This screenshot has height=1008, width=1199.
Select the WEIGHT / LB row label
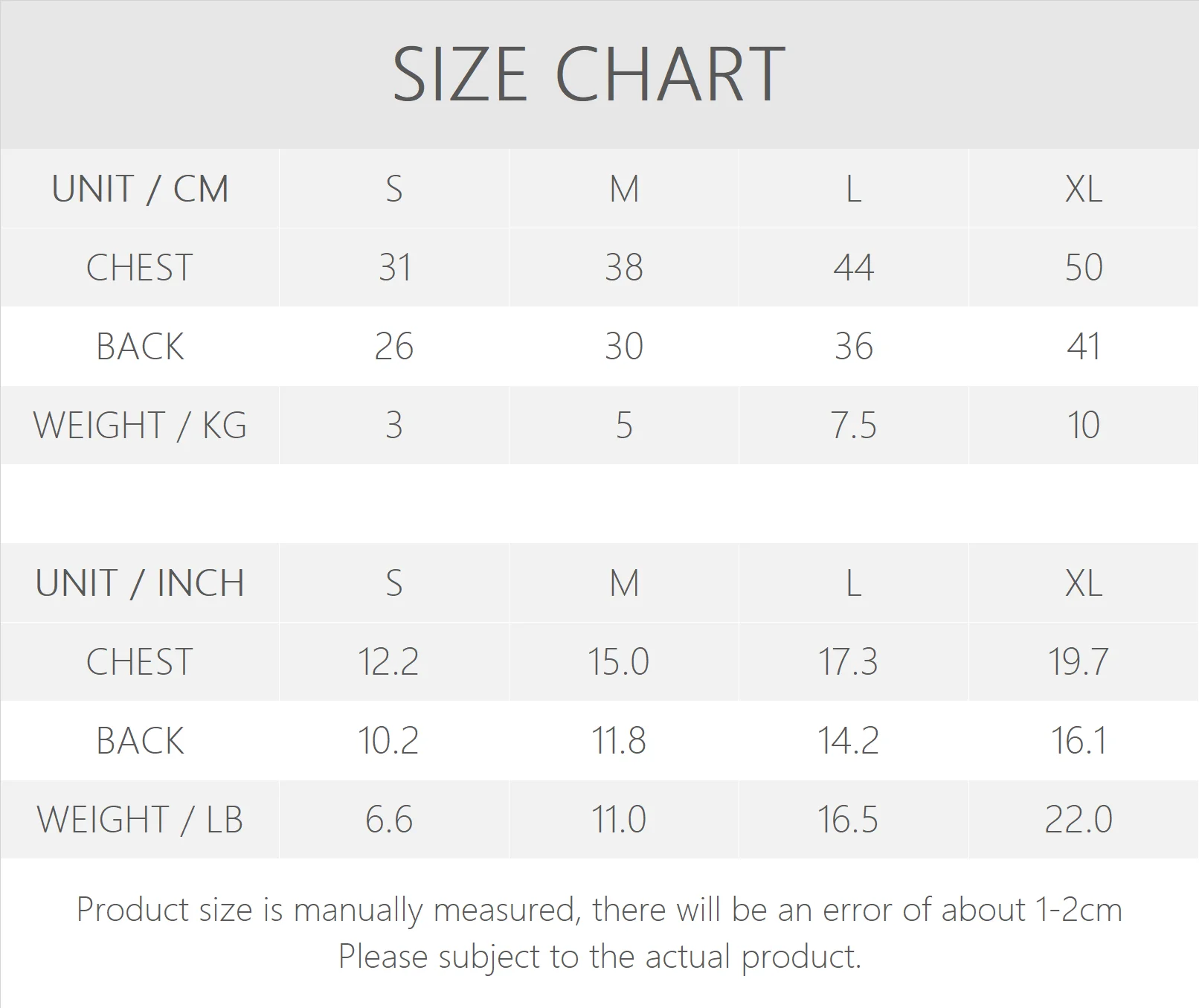[140, 820]
